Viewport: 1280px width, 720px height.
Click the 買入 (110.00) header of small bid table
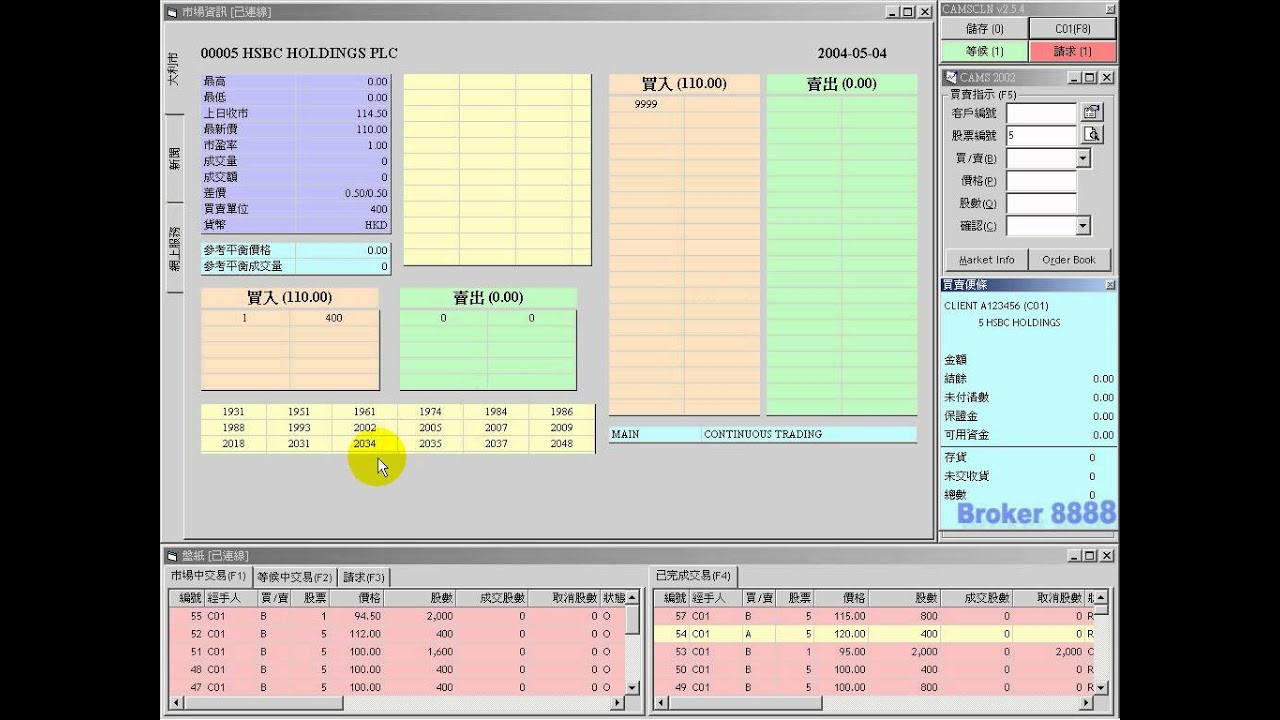[290, 298]
